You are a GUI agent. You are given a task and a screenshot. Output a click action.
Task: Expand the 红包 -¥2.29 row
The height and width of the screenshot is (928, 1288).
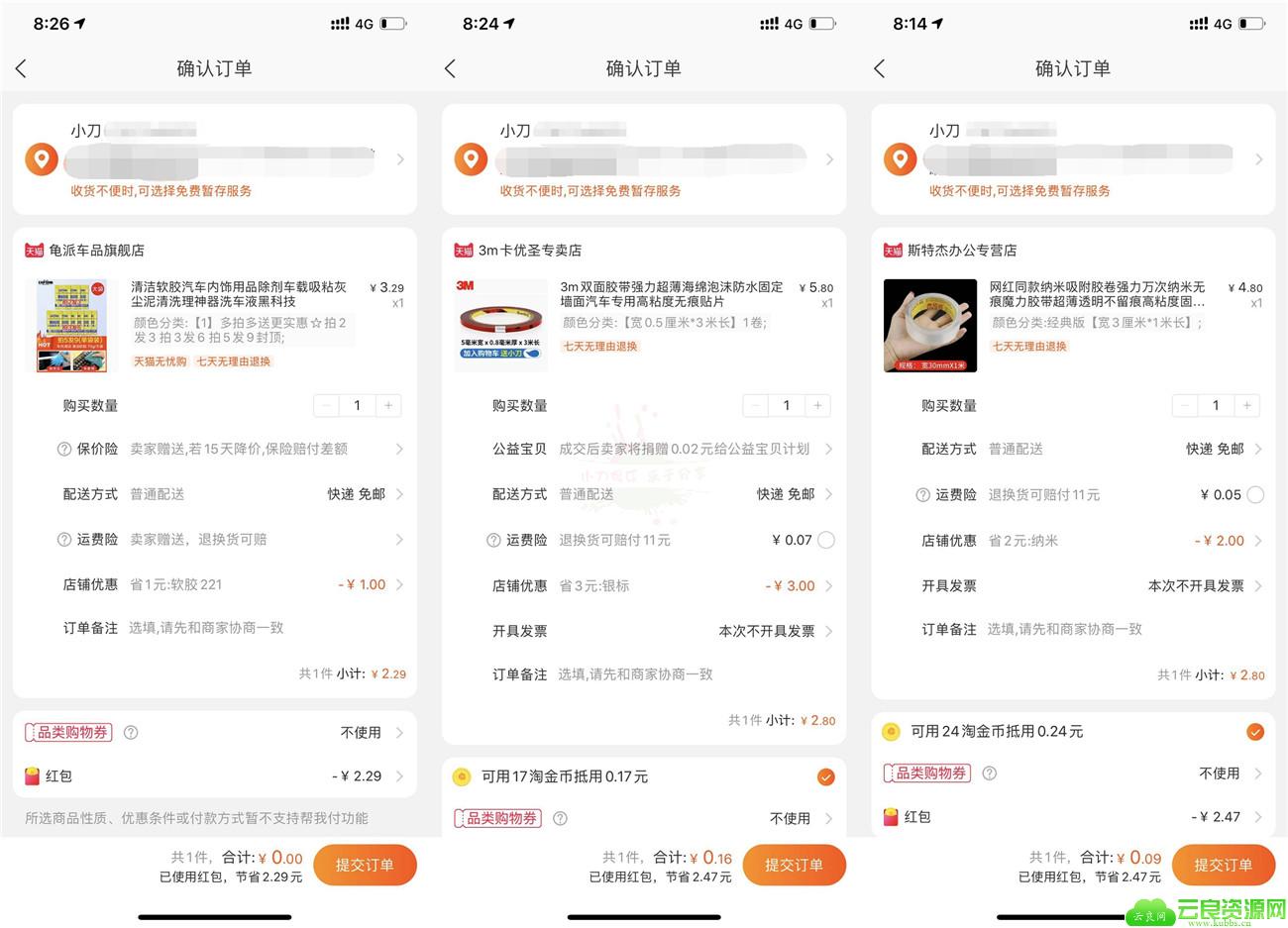tap(215, 775)
